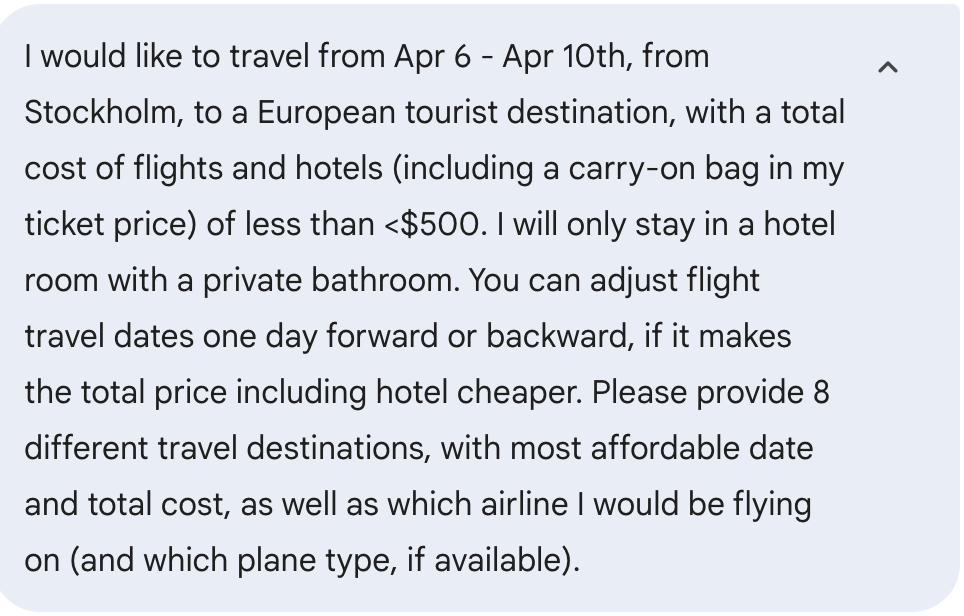The image size is (964, 616).
Task: Click the words "flights and hotels"
Action: coord(247,168)
